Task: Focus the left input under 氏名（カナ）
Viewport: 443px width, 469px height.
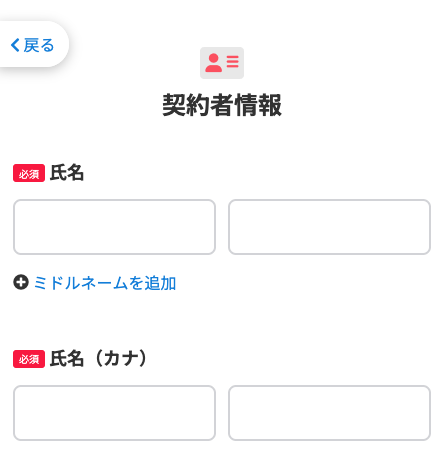Action: pos(114,413)
